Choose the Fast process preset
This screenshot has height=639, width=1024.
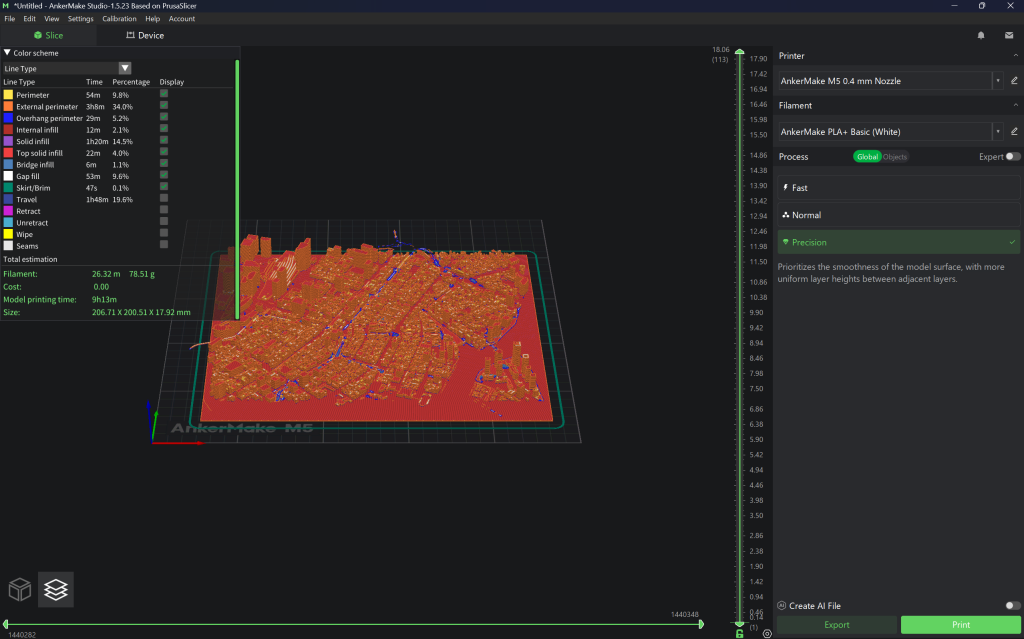click(x=898, y=188)
